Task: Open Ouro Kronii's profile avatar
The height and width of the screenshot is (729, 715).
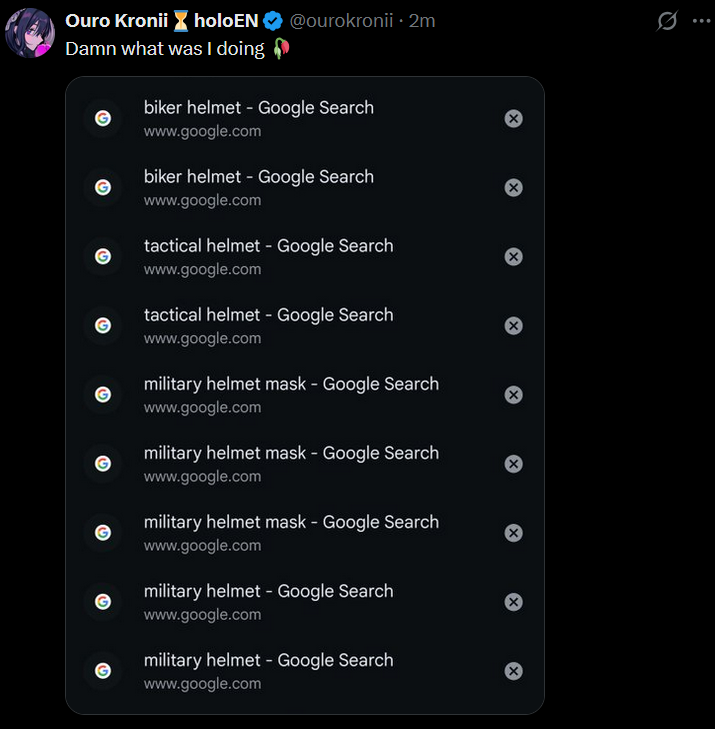Action: tap(30, 34)
